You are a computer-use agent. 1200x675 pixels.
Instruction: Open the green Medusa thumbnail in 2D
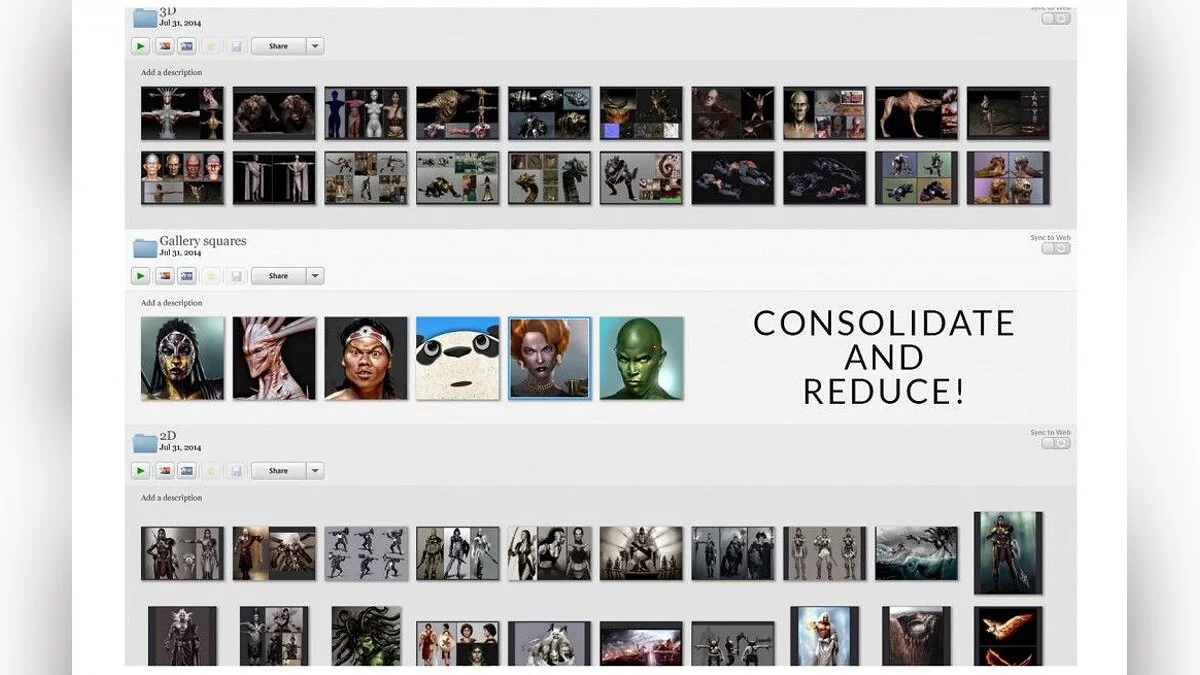[x=366, y=636]
